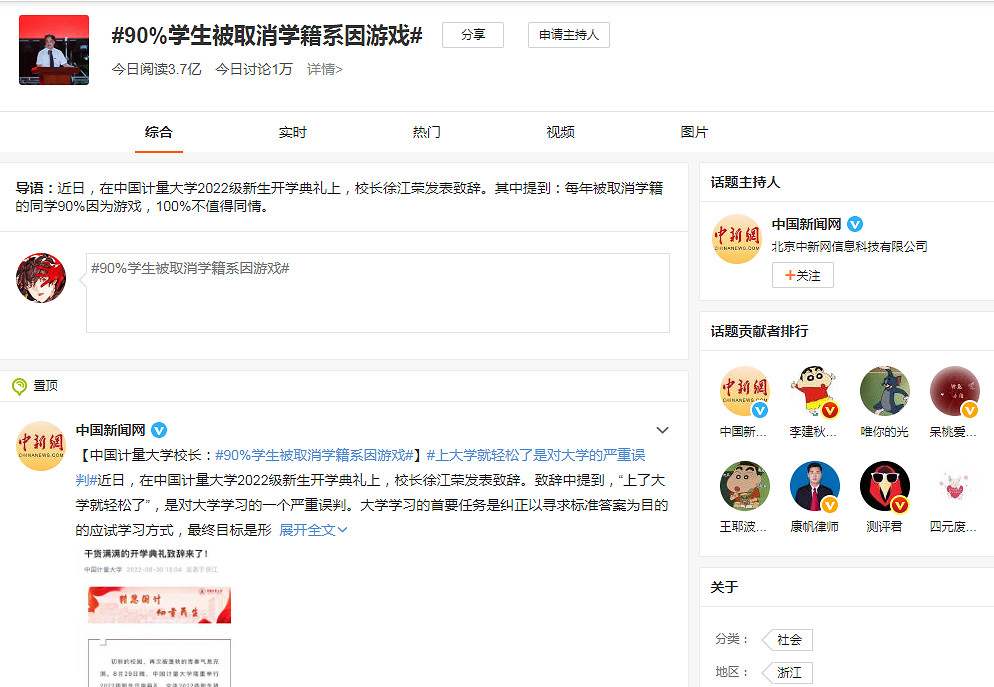Open contributor 呆桃爱's avatar

pos(954,391)
